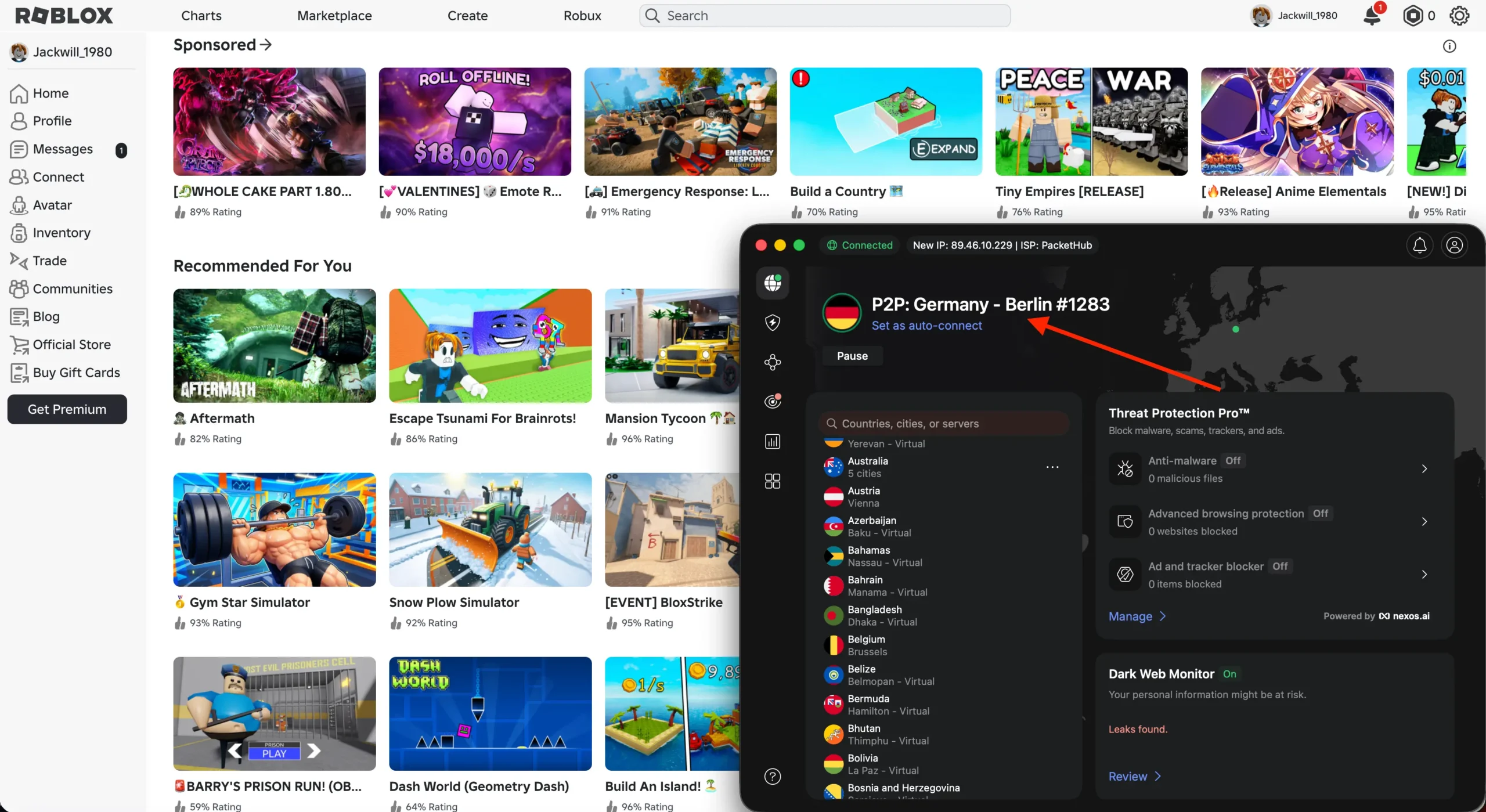Open the VPN globe connections panel

point(772,283)
